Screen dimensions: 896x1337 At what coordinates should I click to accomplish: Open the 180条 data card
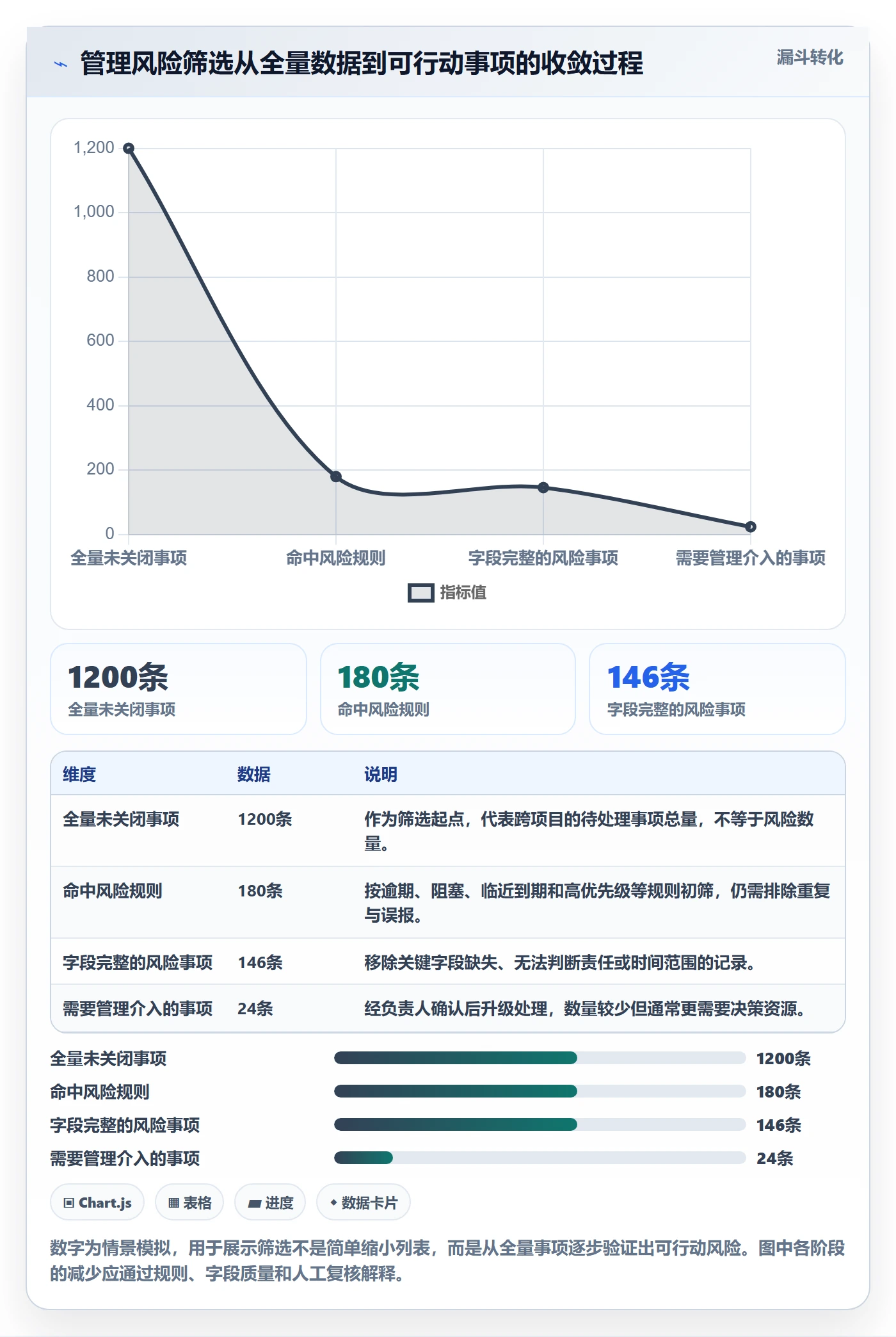[448, 689]
